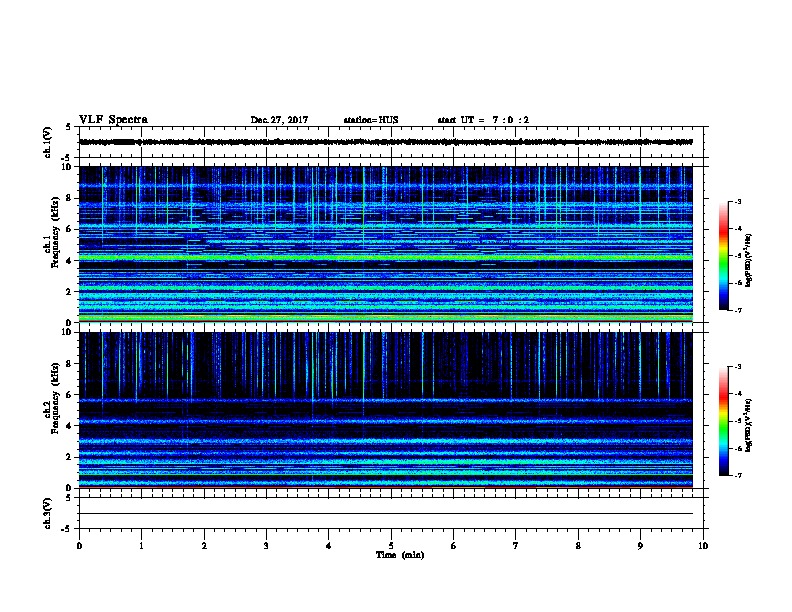This screenshot has width=792, height=612.
Task: Click the ch.2 "Frequency (kHz)" axis label
Action: [55, 398]
